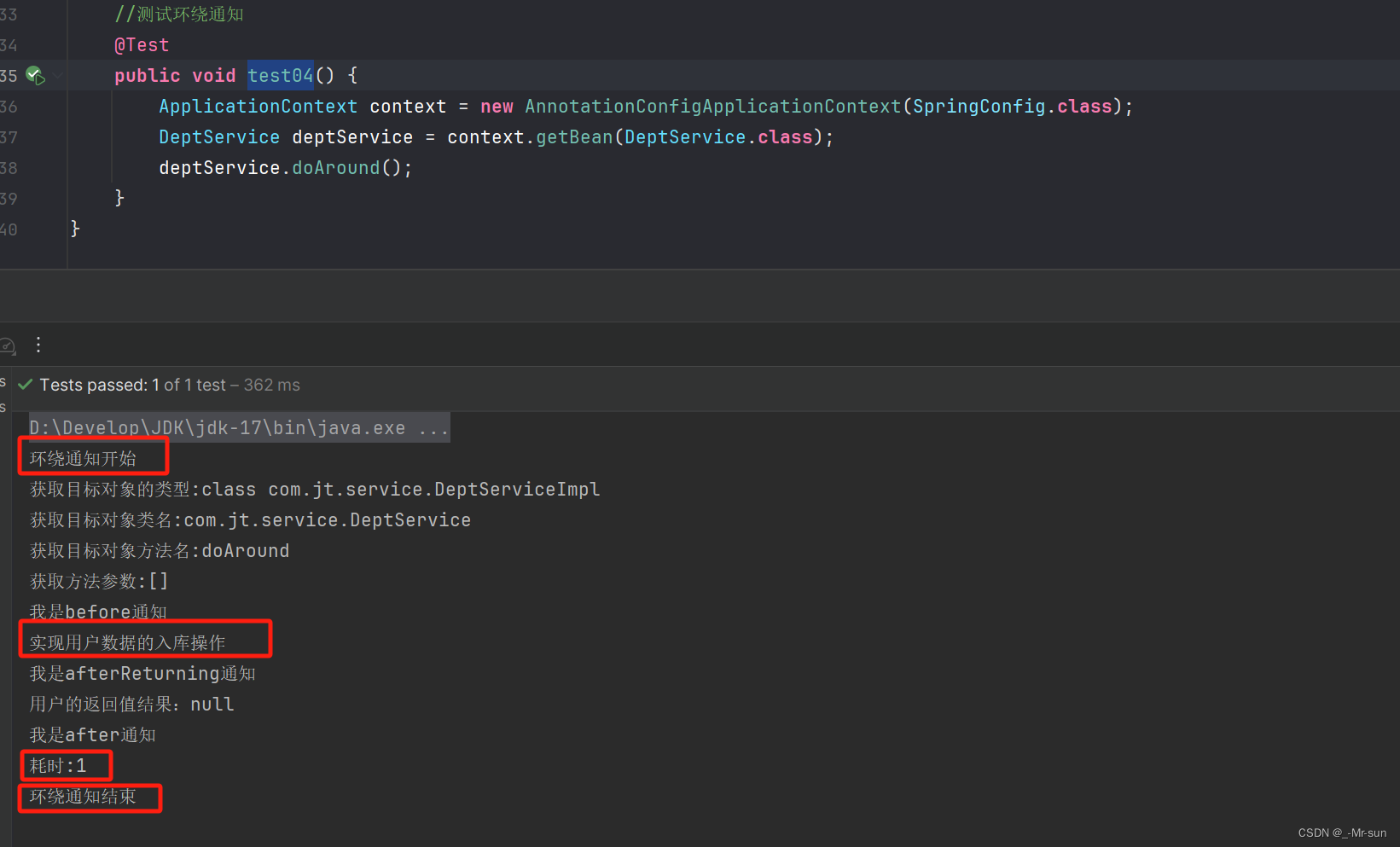Click the comment '//测试环绕通知'
This screenshot has height=847, width=1400.
tap(179, 15)
